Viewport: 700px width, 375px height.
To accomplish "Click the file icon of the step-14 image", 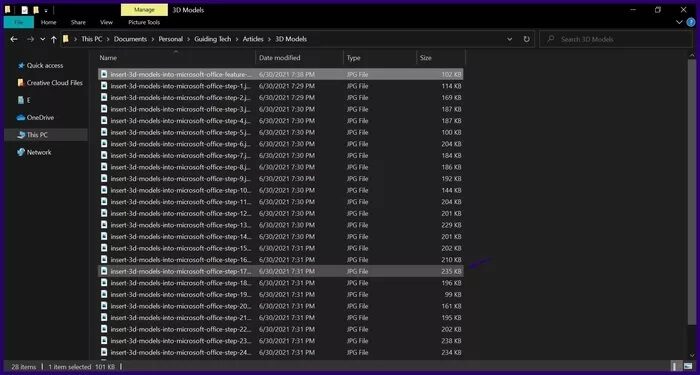I will (104, 237).
